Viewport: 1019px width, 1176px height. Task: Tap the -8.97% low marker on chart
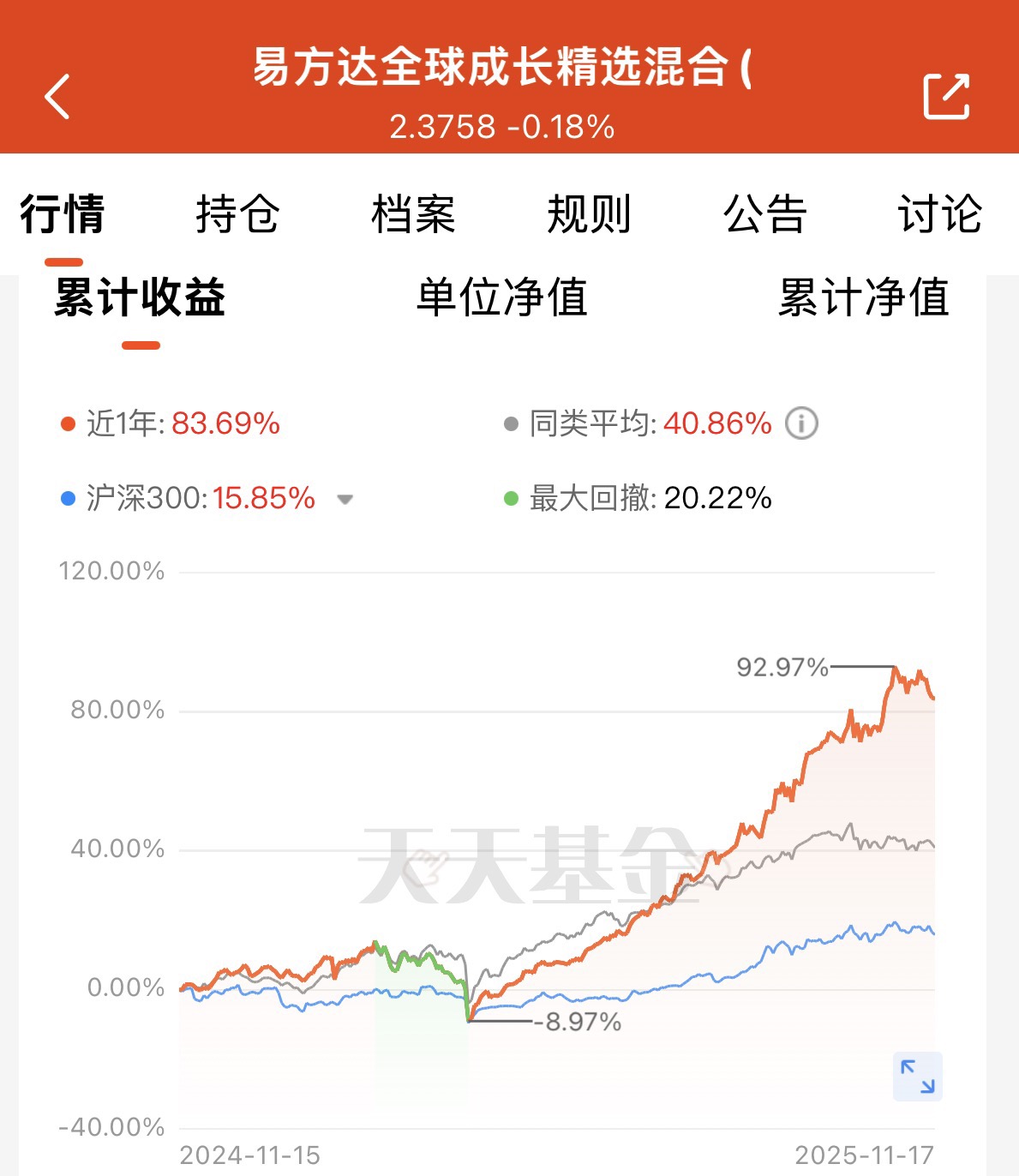tap(577, 1022)
